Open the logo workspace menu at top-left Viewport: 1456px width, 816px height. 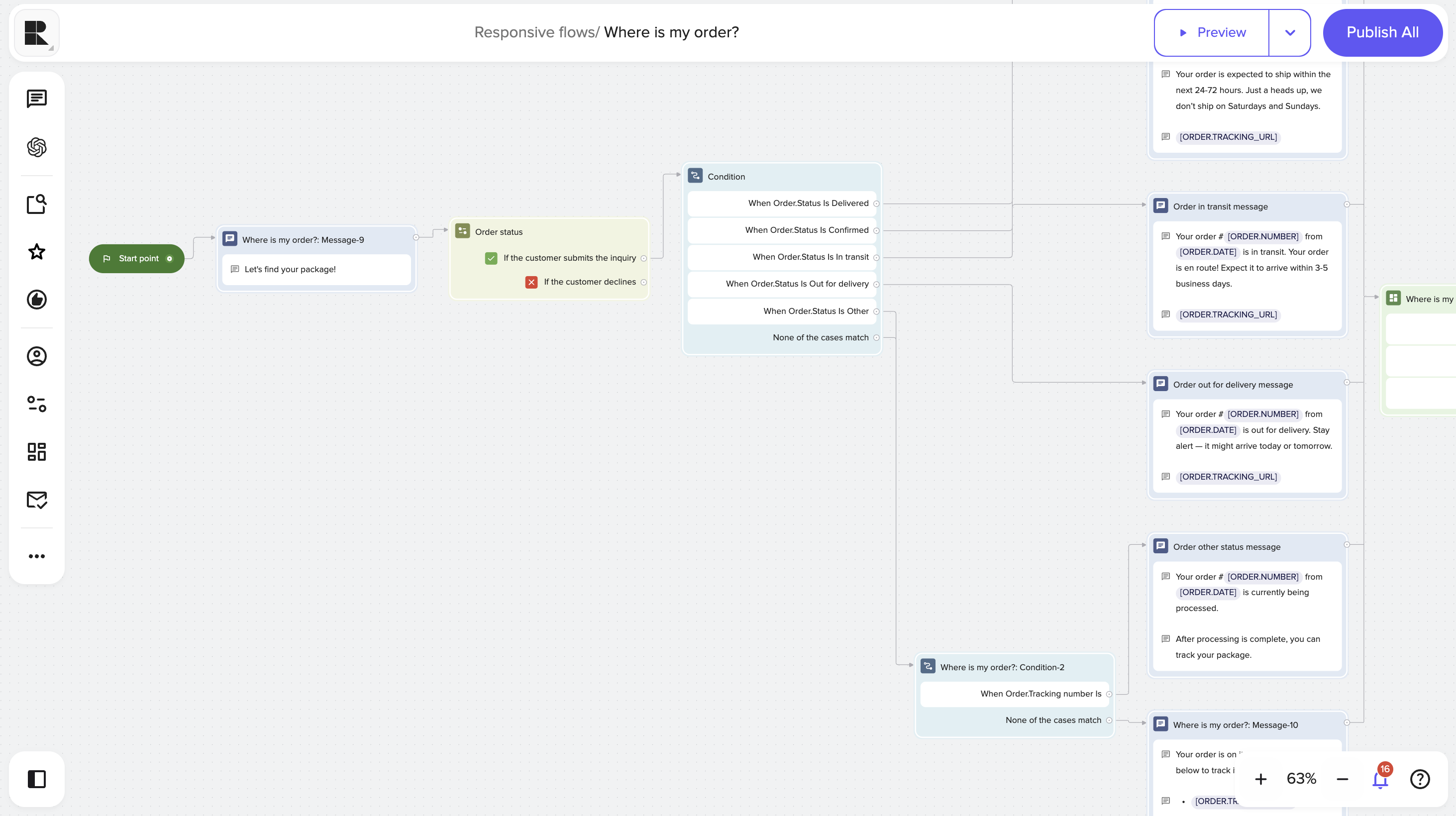coord(37,33)
